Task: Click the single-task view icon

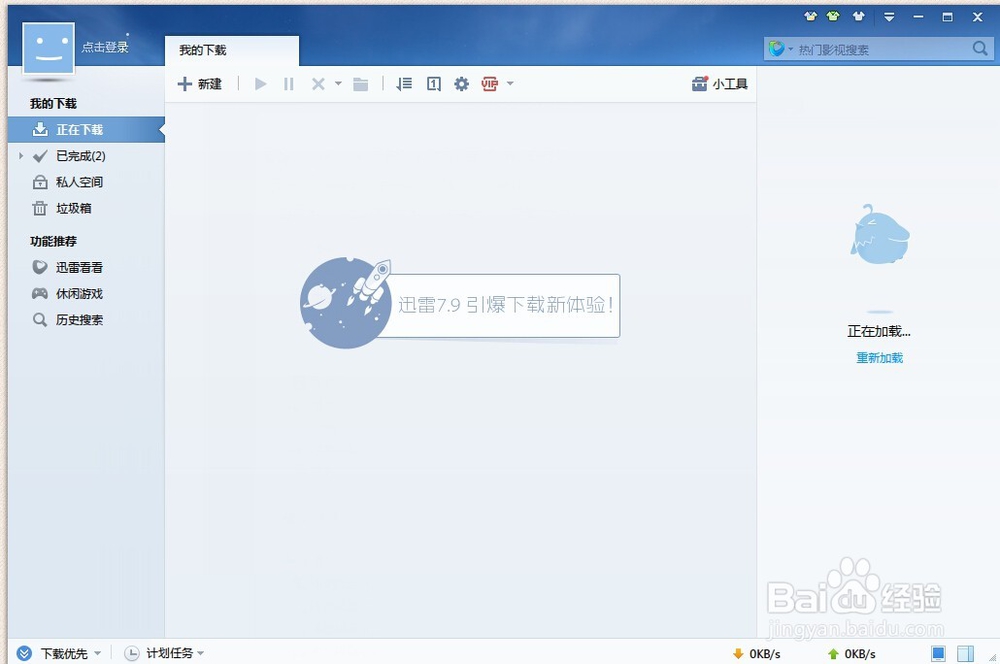Action: tap(434, 84)
